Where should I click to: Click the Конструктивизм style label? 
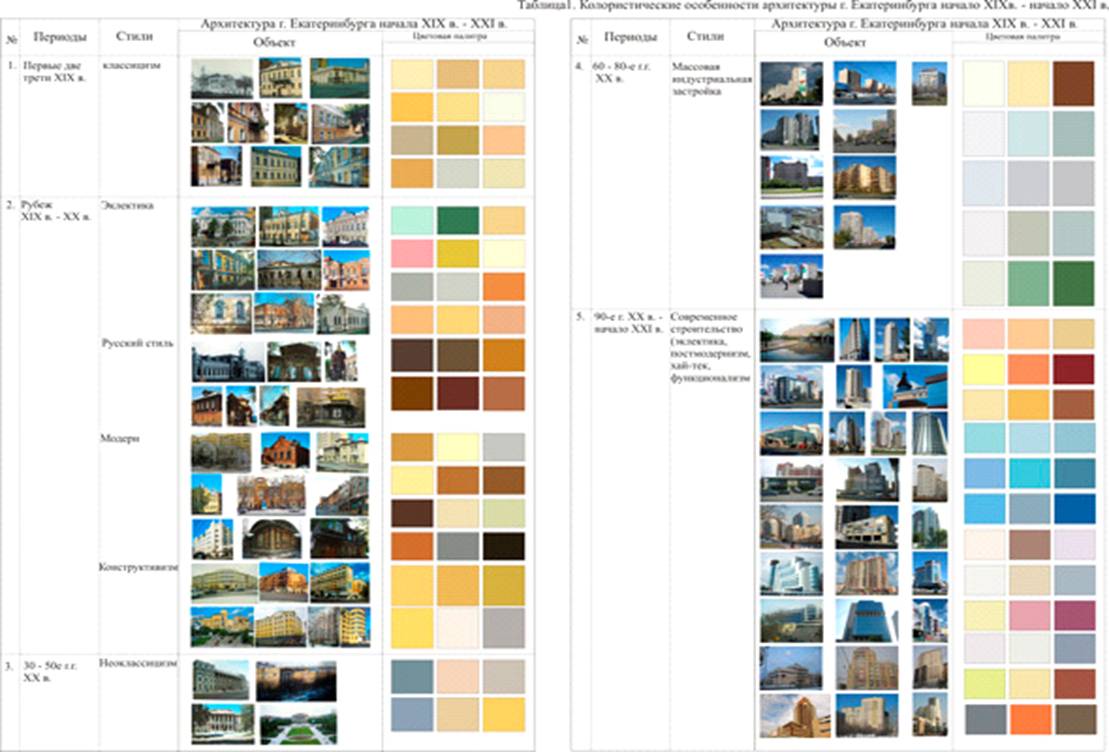pos(138,568)
